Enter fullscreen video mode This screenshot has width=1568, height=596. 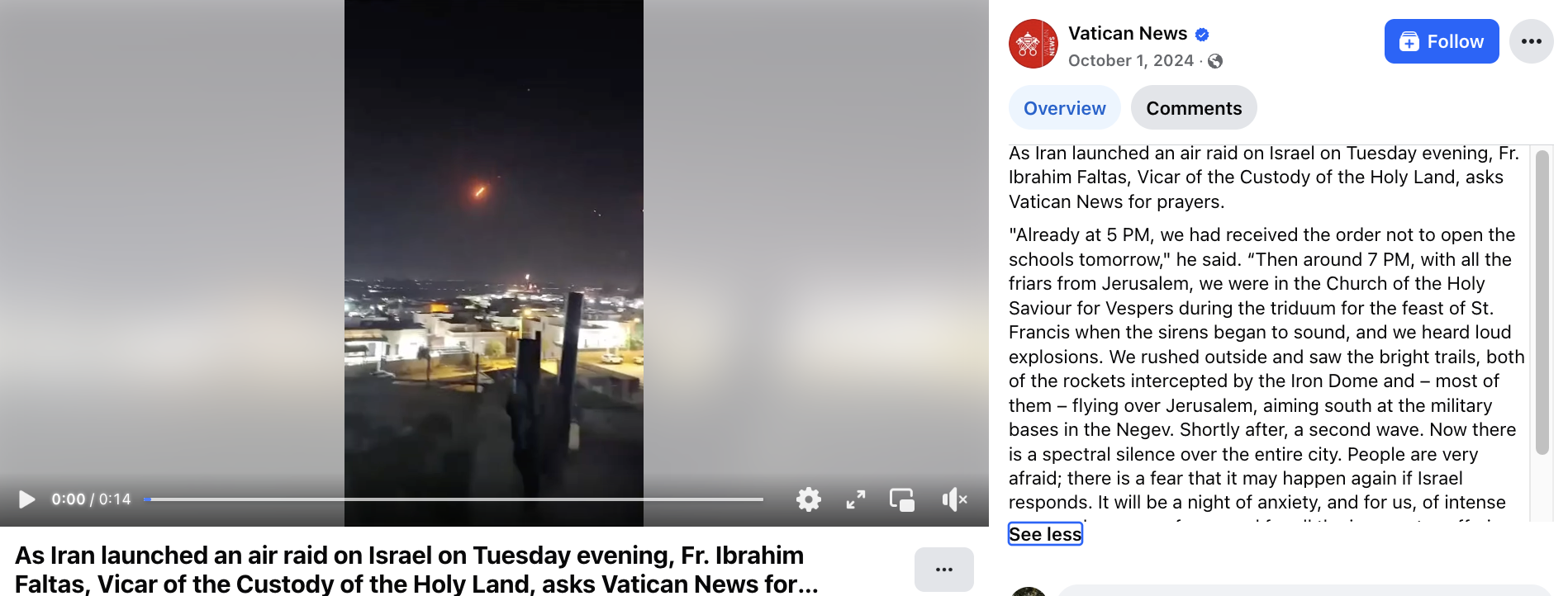tap(856, 499)
